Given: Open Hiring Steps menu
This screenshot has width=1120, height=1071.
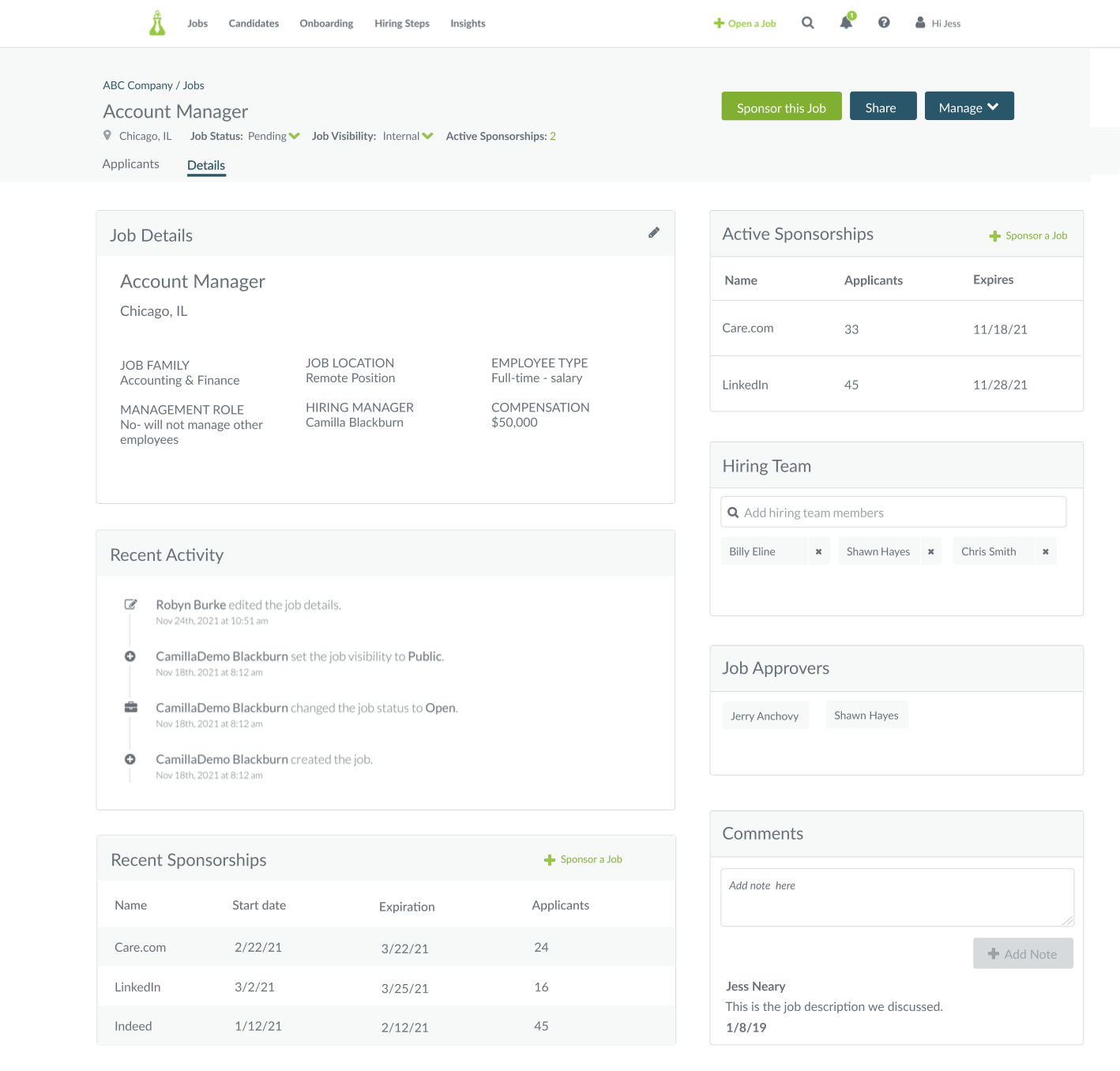Looking at the screenshot, I should (x=402, y=24).
